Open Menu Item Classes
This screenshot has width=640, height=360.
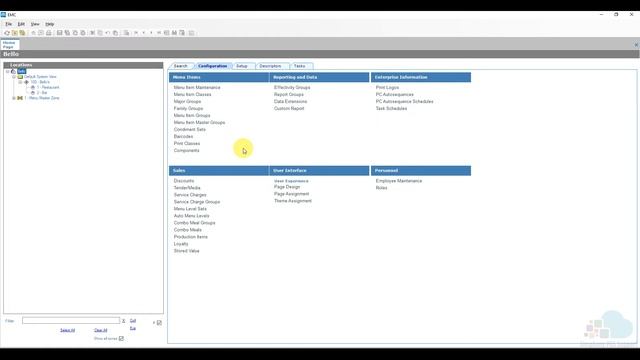[x=193, y=94]
